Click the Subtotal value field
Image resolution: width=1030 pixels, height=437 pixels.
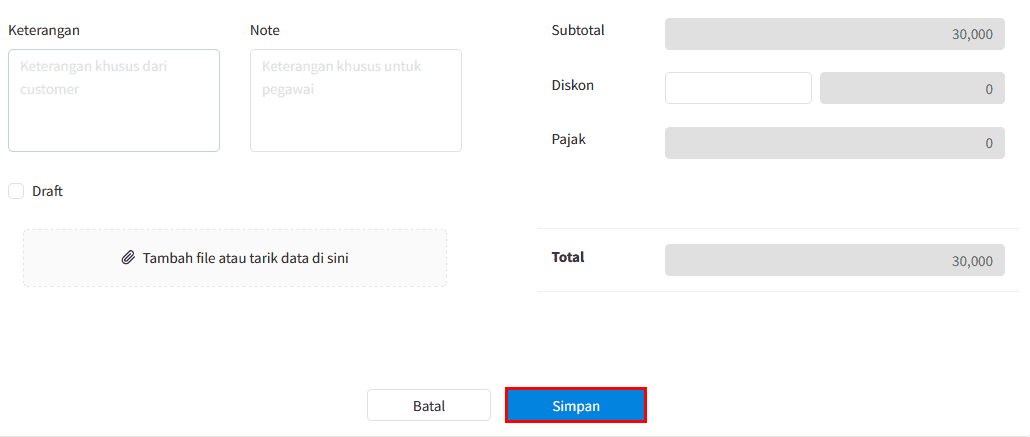pos(835,34)
